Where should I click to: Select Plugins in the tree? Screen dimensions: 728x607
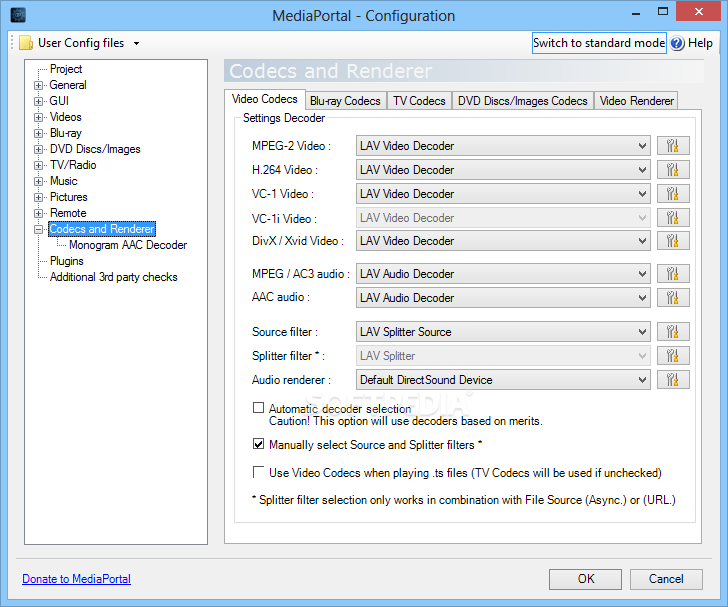pos(67,261)
